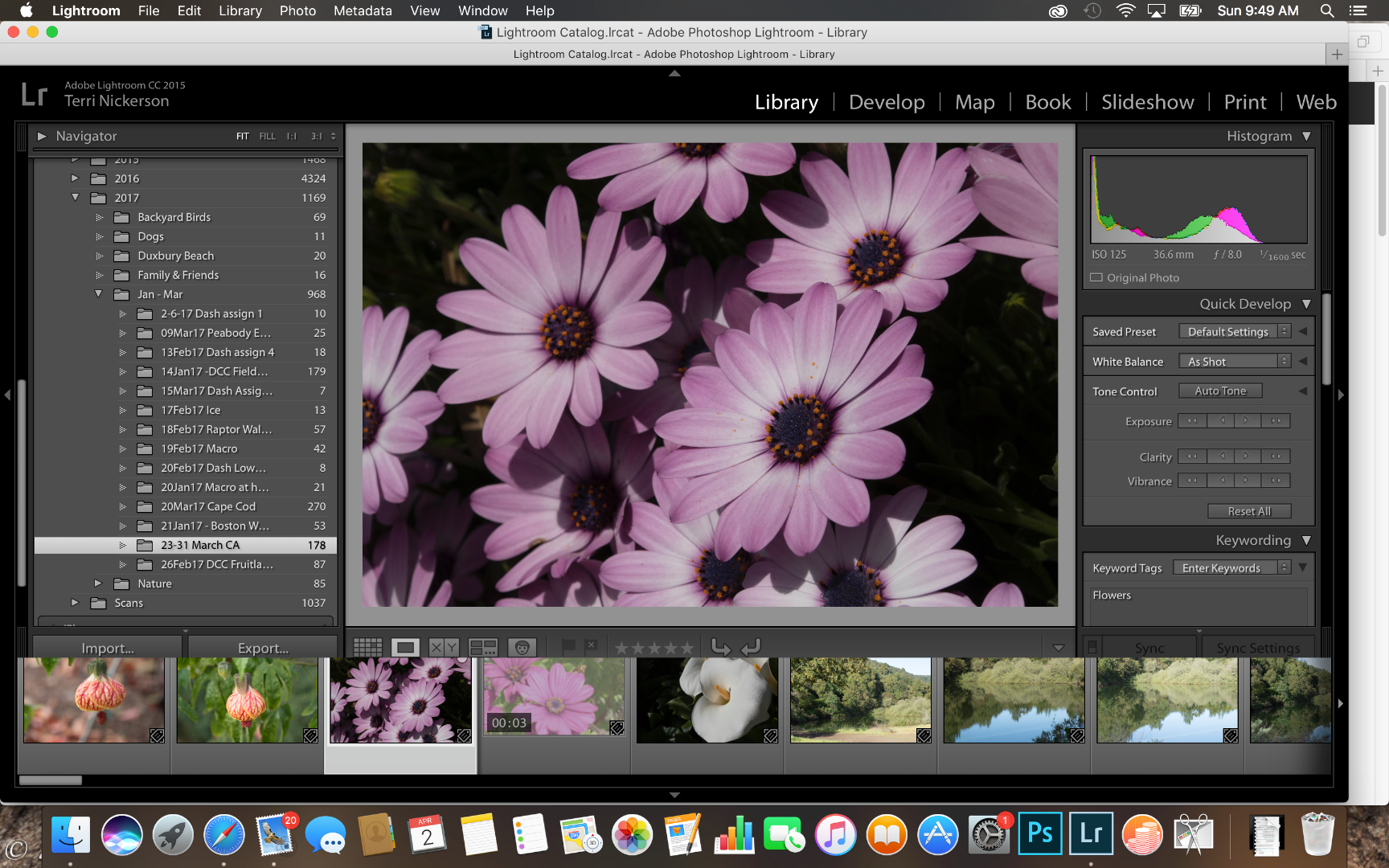This screenshot has width=1389, height=868.
Task: Switch to the Develop module
Action: [887, 102]
